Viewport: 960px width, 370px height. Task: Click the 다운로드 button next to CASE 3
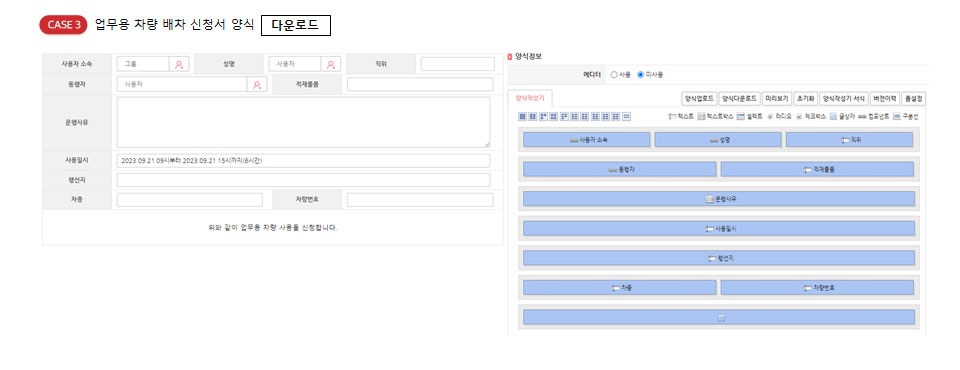(x=296, y=26)
